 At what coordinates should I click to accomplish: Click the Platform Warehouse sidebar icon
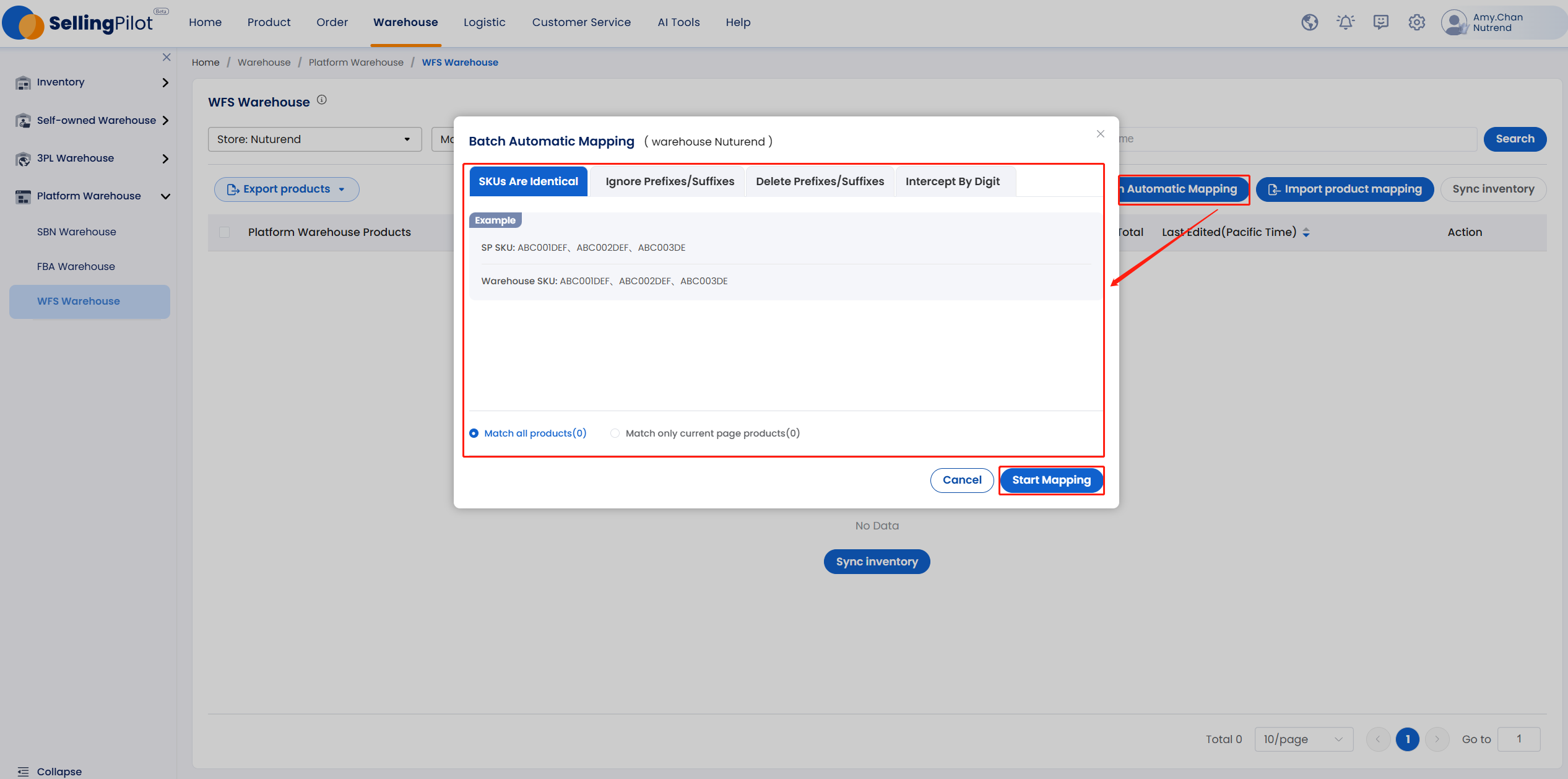[x=23, y=196]
